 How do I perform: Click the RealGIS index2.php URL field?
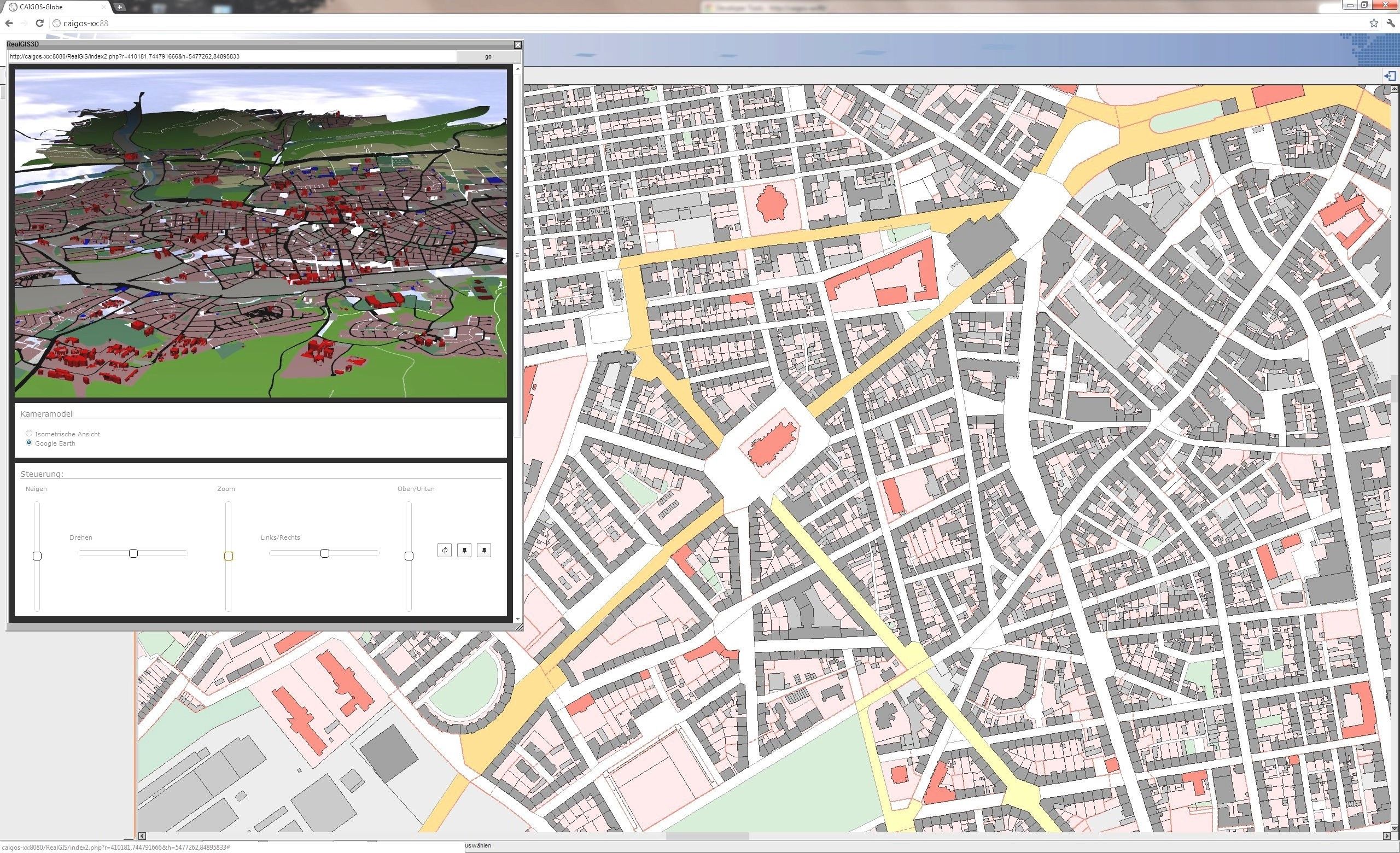pos(232,57)
